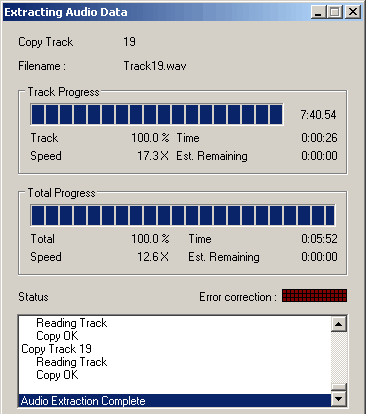
Task: Minimize the Extracting Audio Data window
Action: [318, 12]
